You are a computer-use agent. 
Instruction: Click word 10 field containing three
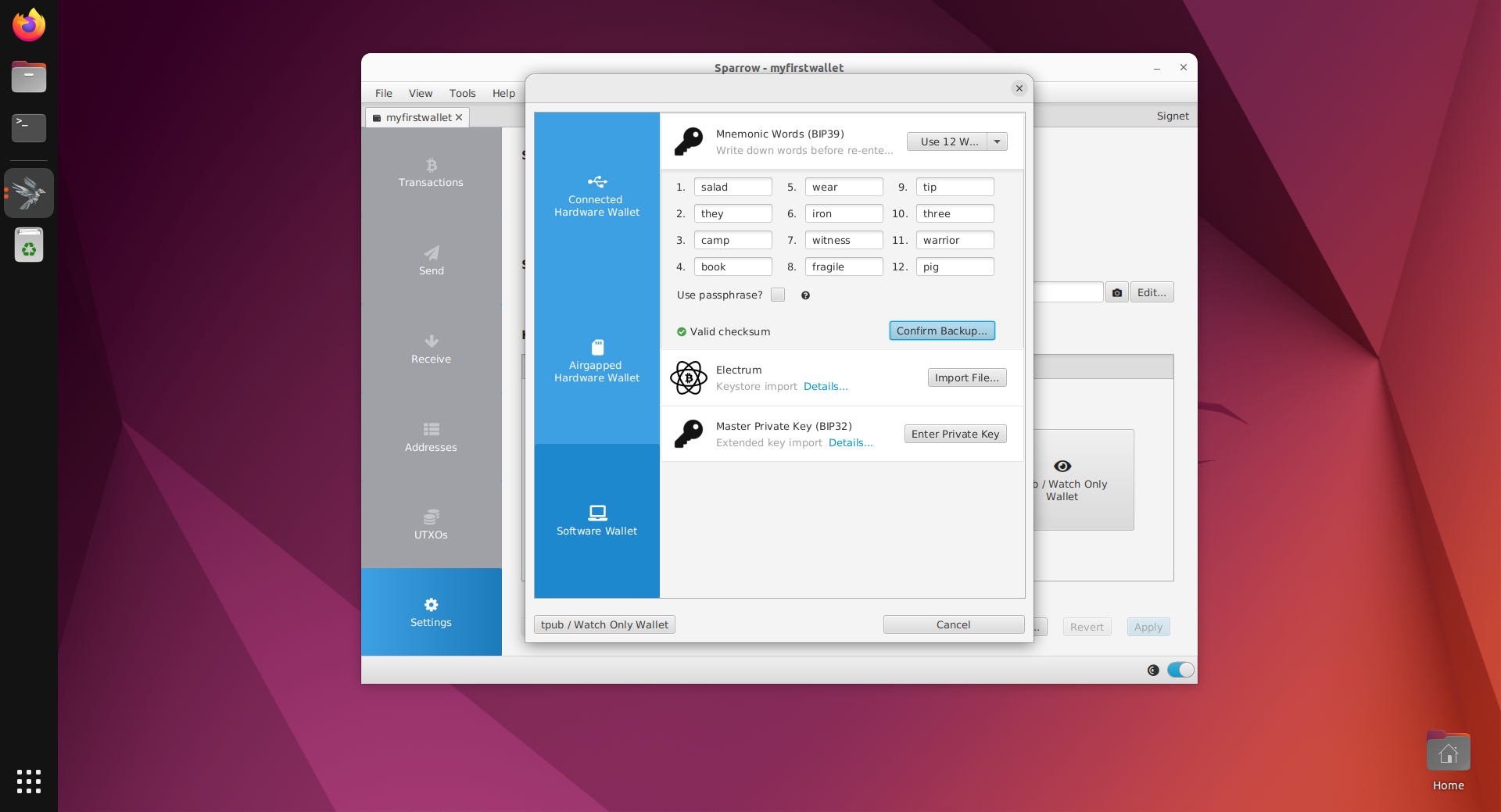[x=955, y=213]
